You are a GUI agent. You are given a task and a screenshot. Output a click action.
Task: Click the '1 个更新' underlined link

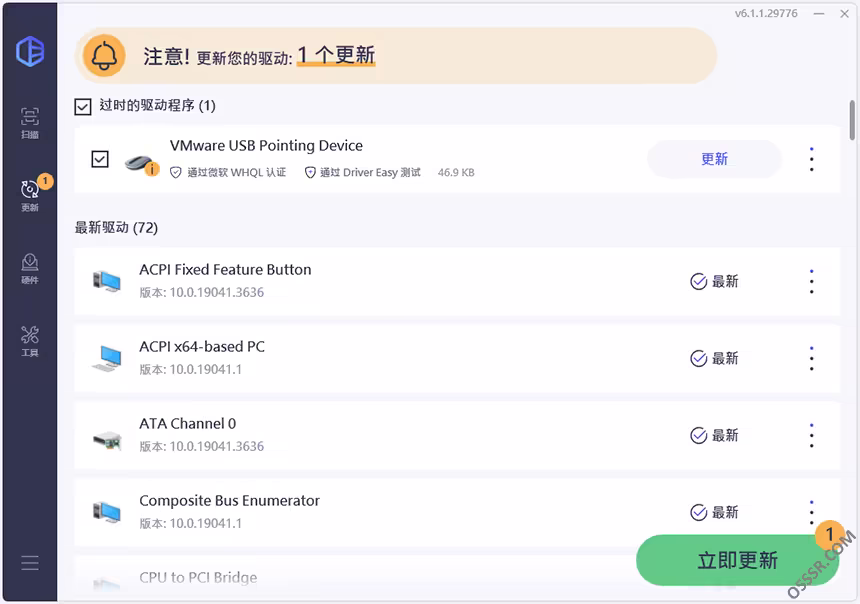(336, 55)
